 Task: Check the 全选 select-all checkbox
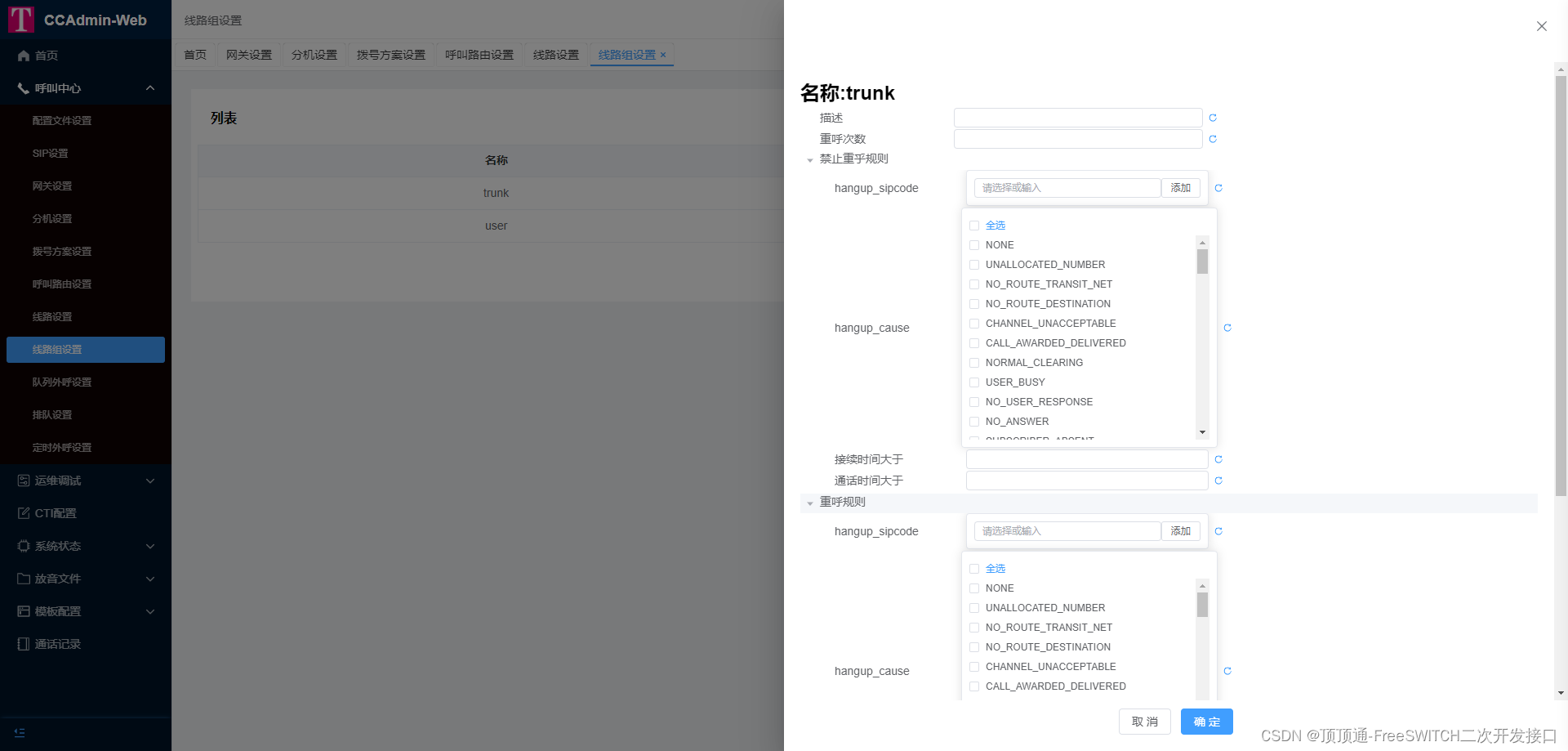coord(973,225)
